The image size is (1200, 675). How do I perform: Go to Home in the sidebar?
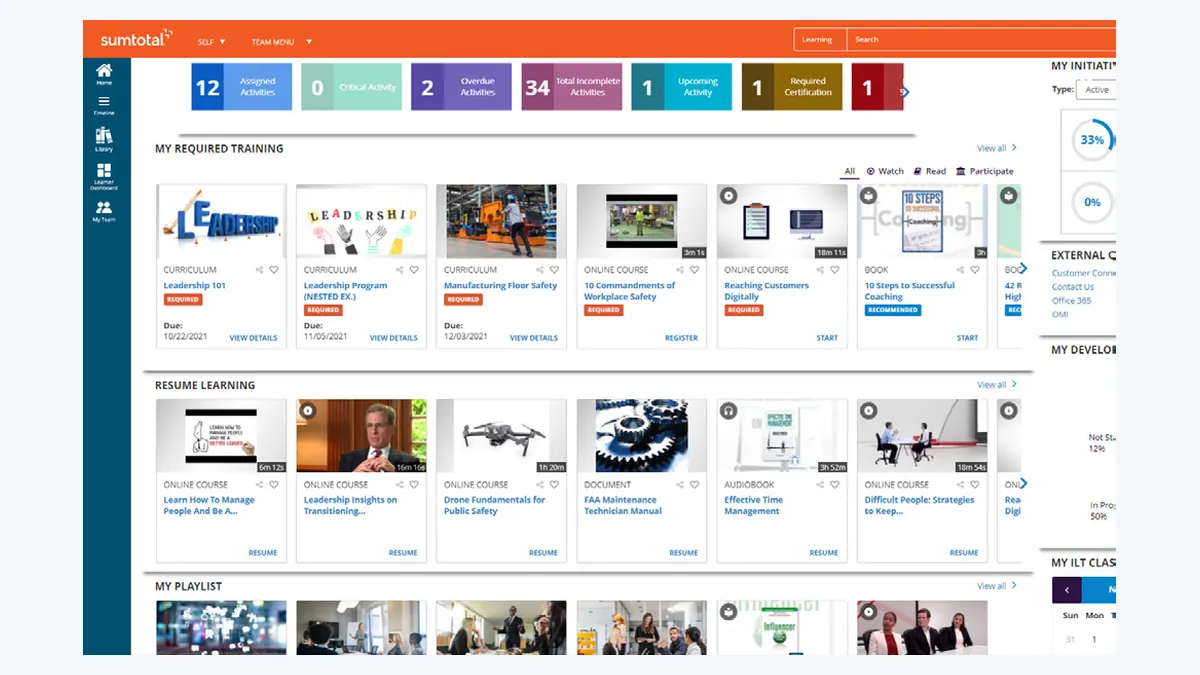(104, 75)
